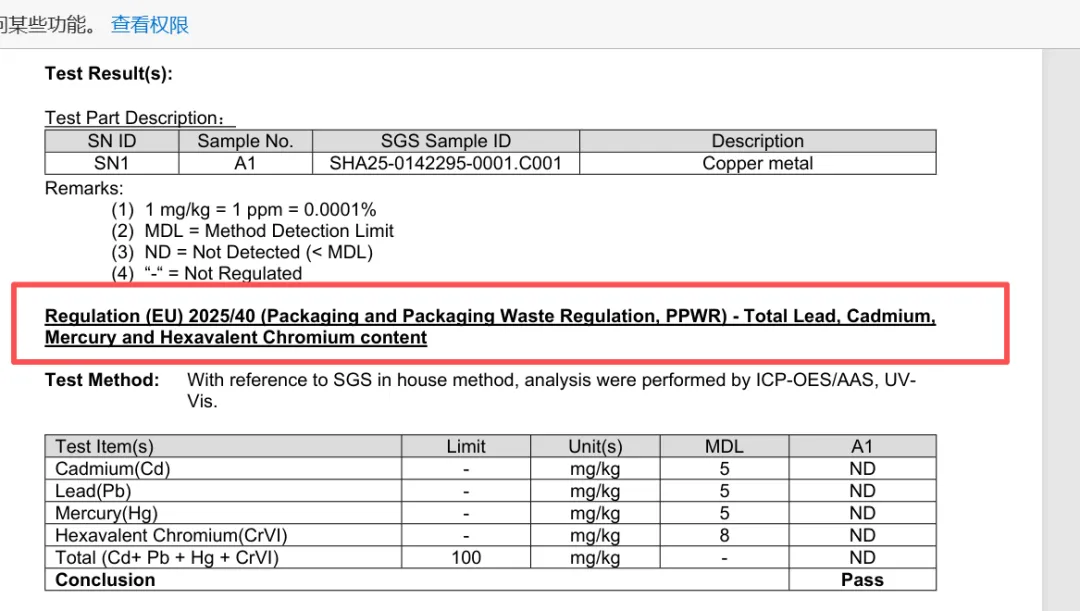Click the Copper metal description cell
The image size is (1080, 611).
pos(757,163)
